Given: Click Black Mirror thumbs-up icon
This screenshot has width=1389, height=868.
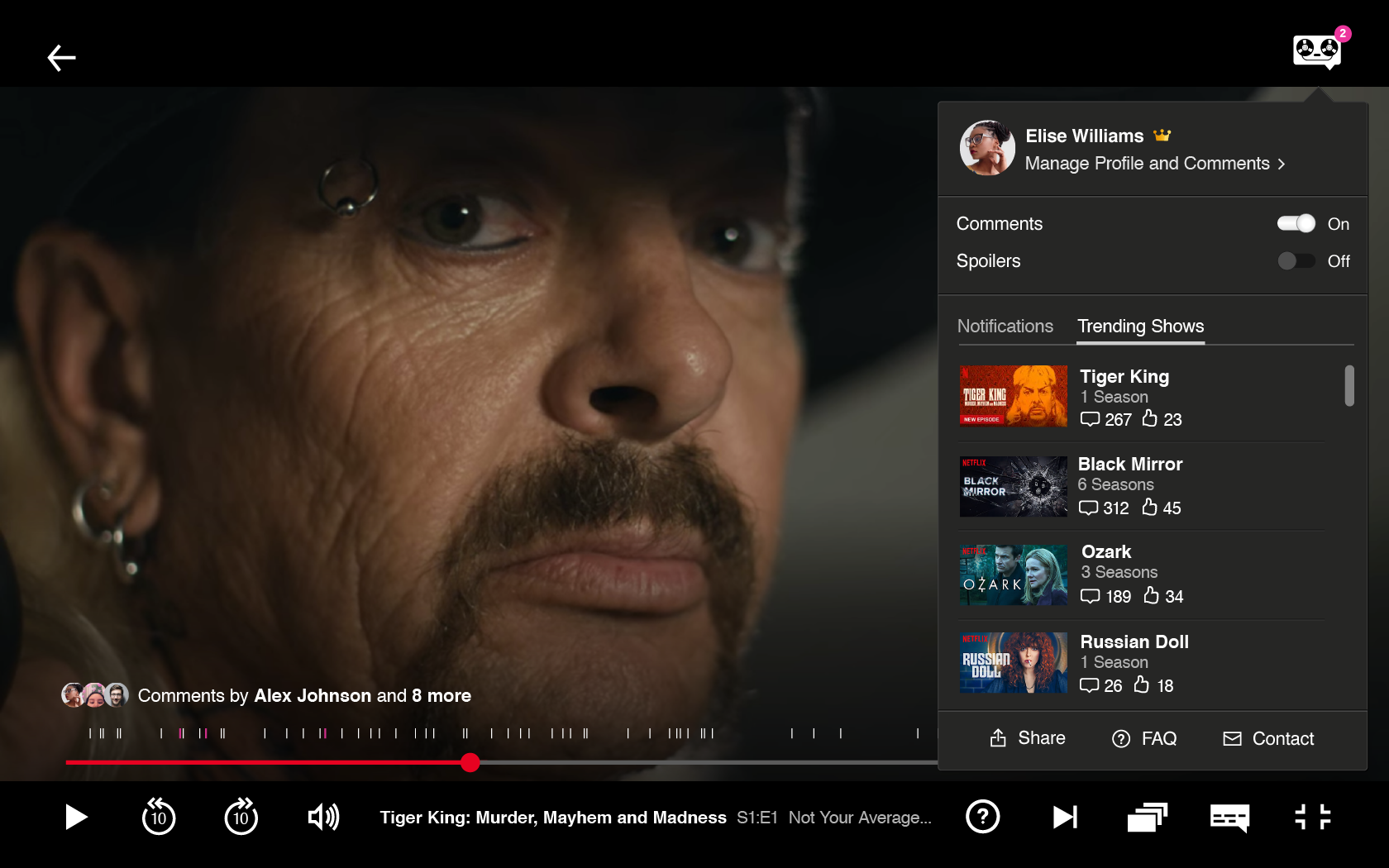Looking at the screenshot, I should coord(1149,507).
